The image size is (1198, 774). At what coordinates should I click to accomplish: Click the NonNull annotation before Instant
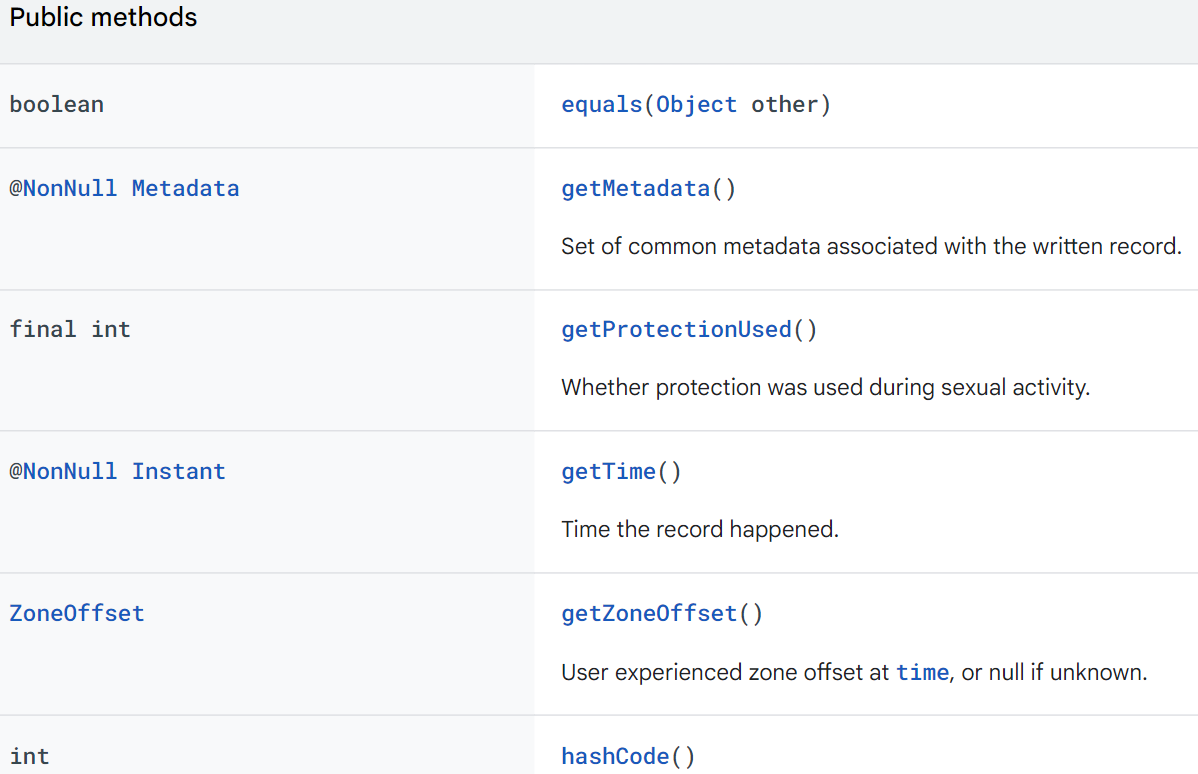point(63,471)
